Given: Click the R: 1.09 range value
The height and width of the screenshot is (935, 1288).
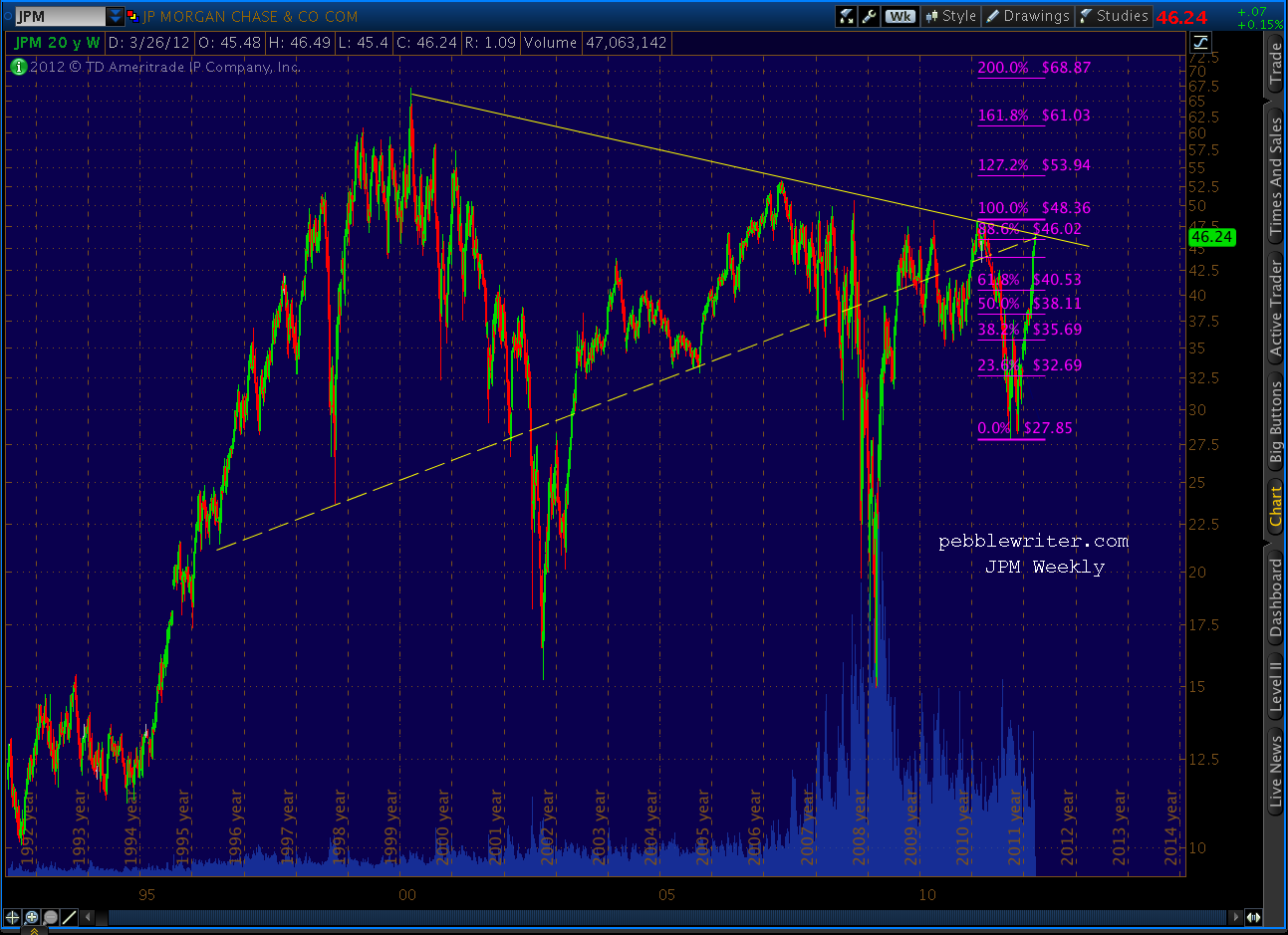Looking at the screenshot, I should point(490,43).
